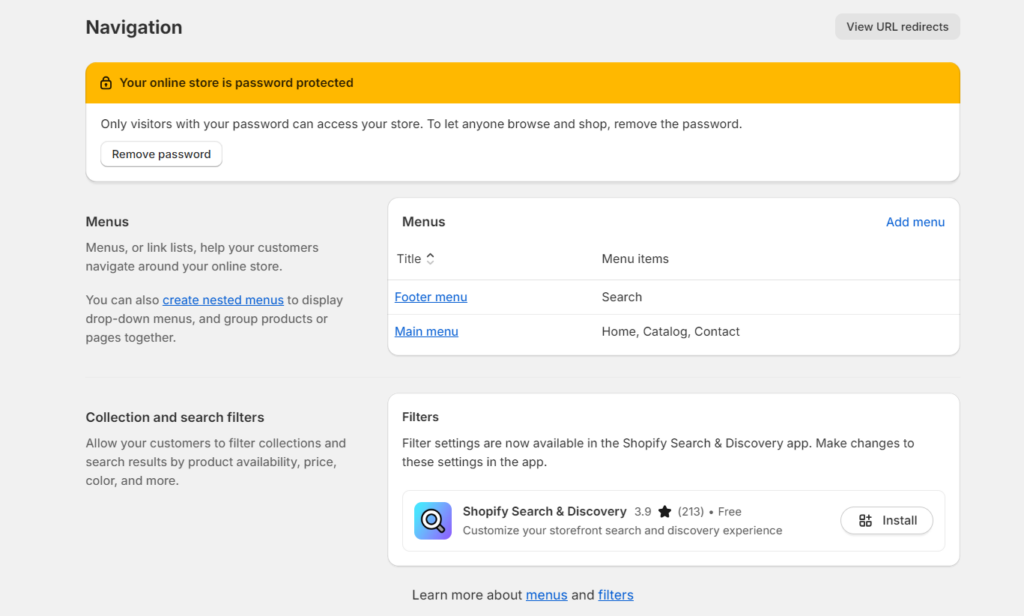Follow the create nested menus link

pos(222,299)
